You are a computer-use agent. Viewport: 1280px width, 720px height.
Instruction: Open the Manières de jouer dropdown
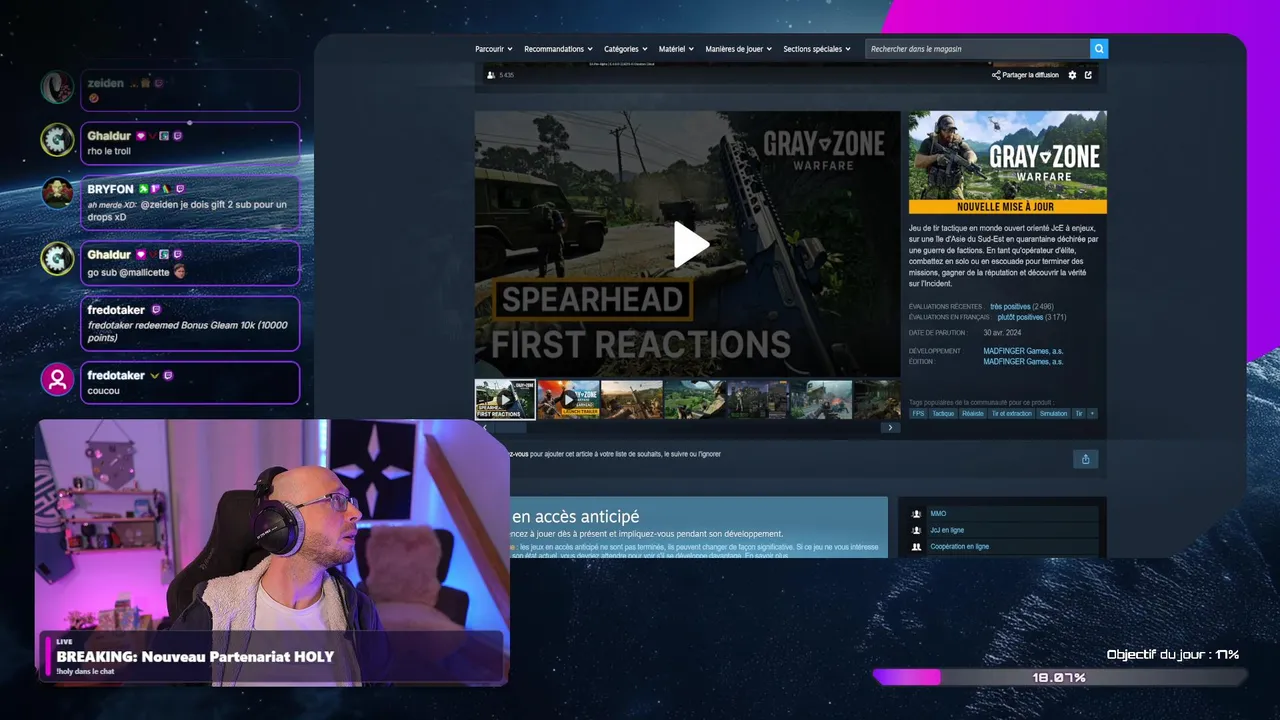click(739, 49)
